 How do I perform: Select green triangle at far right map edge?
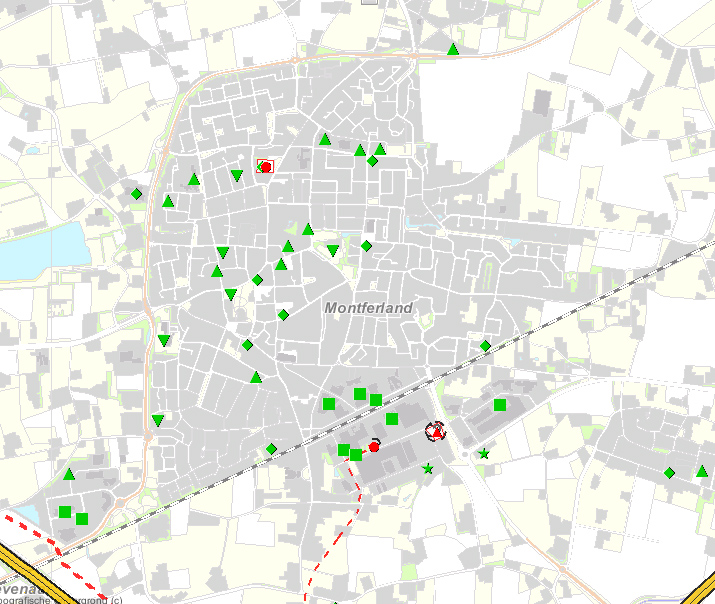[702, 471]
